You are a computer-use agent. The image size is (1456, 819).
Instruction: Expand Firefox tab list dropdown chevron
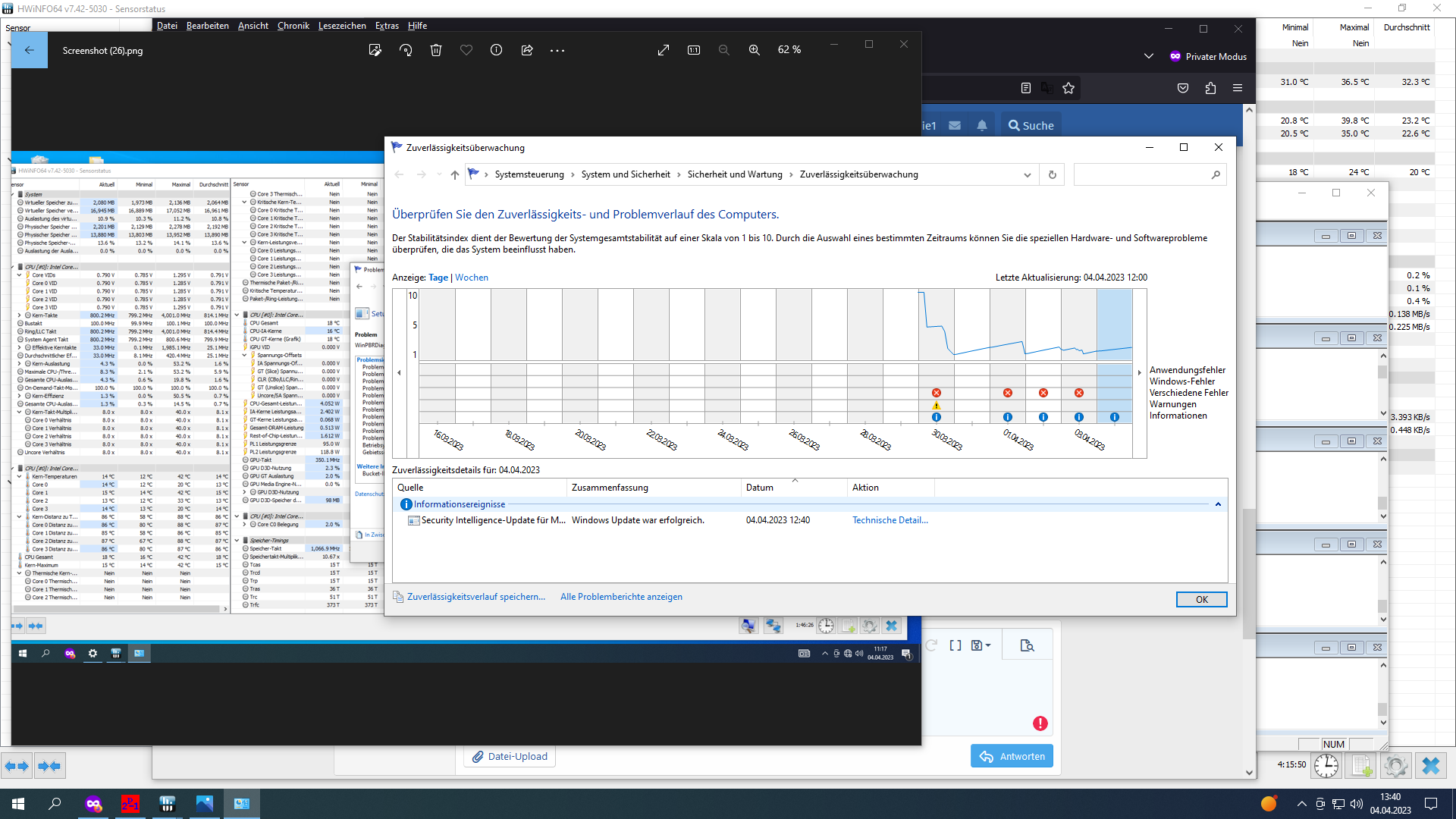click(1149, 56)
